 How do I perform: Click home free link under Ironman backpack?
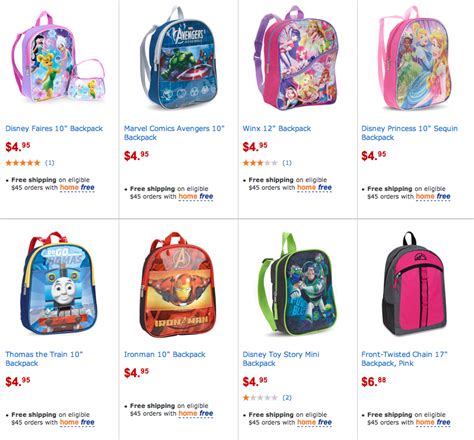pyautogui.click(x=196, y=414)
